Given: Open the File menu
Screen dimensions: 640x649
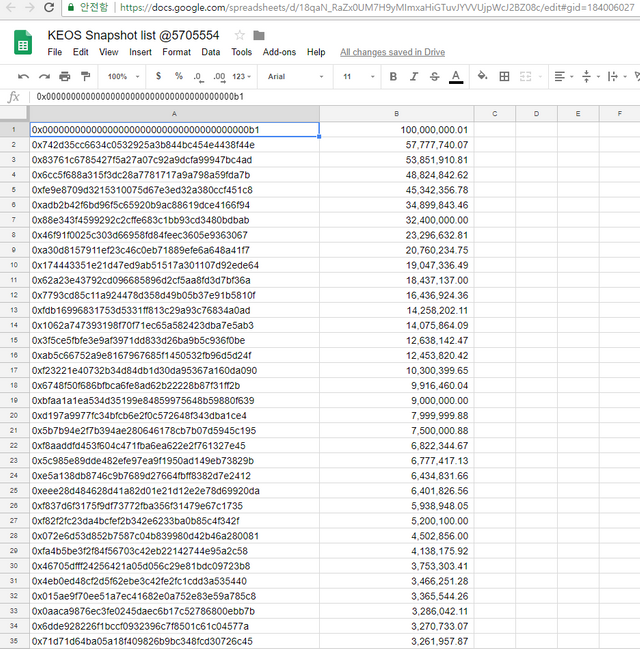Looking at the screenshot, I should point(55,52).
